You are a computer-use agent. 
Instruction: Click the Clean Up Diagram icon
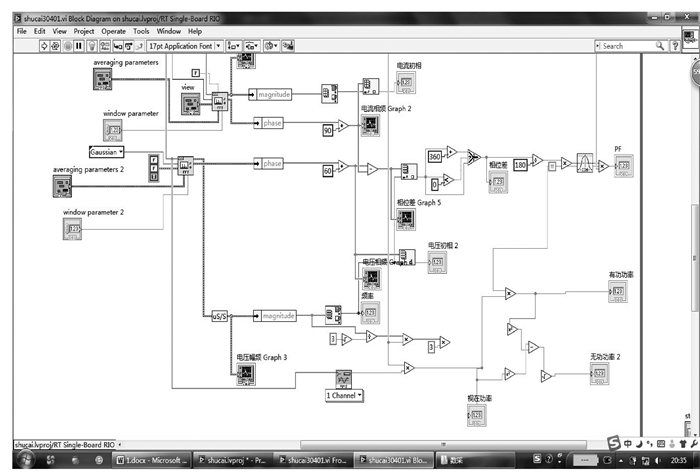289,46
